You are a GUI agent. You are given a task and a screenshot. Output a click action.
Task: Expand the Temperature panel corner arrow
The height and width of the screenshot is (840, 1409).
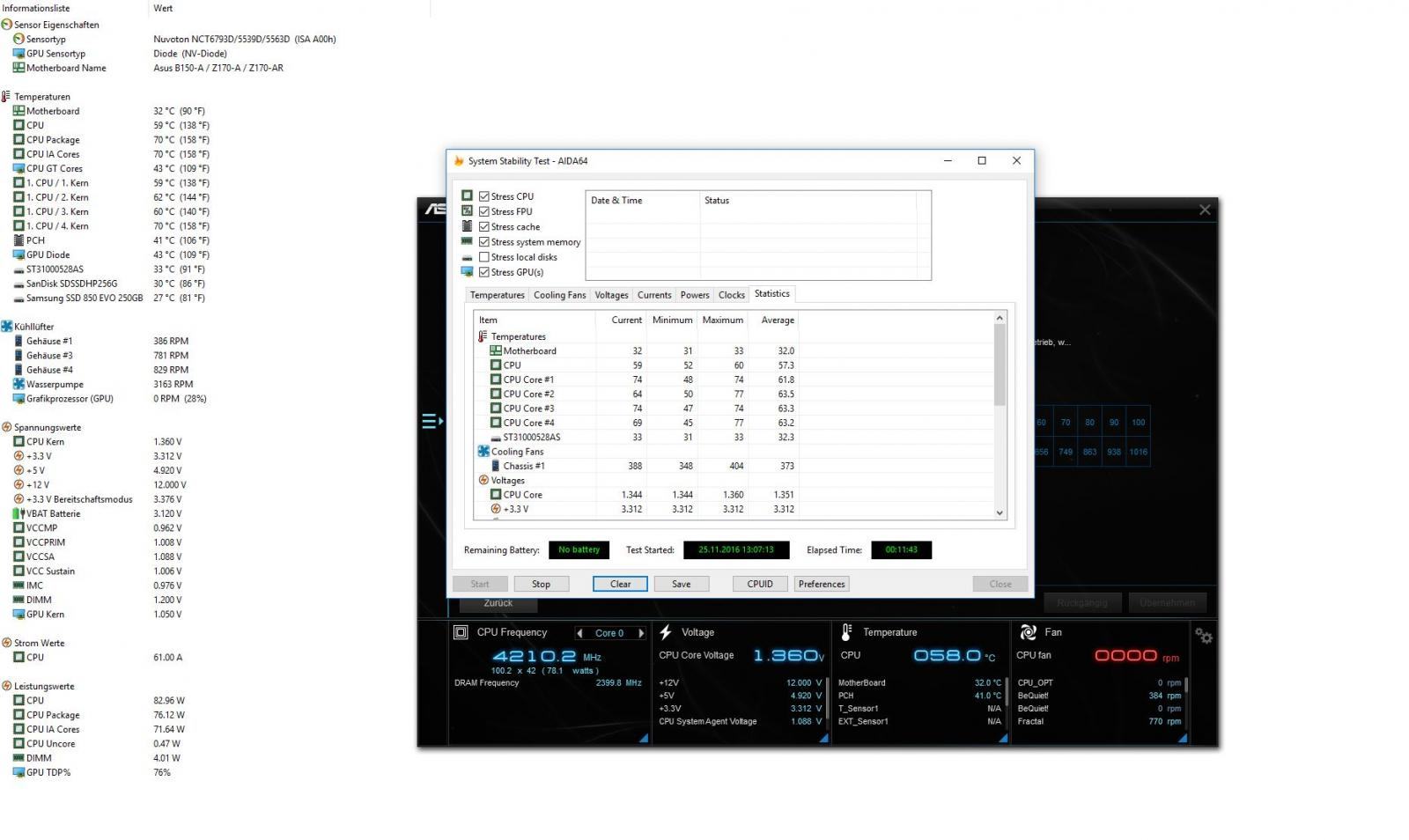click(1003, 738)
